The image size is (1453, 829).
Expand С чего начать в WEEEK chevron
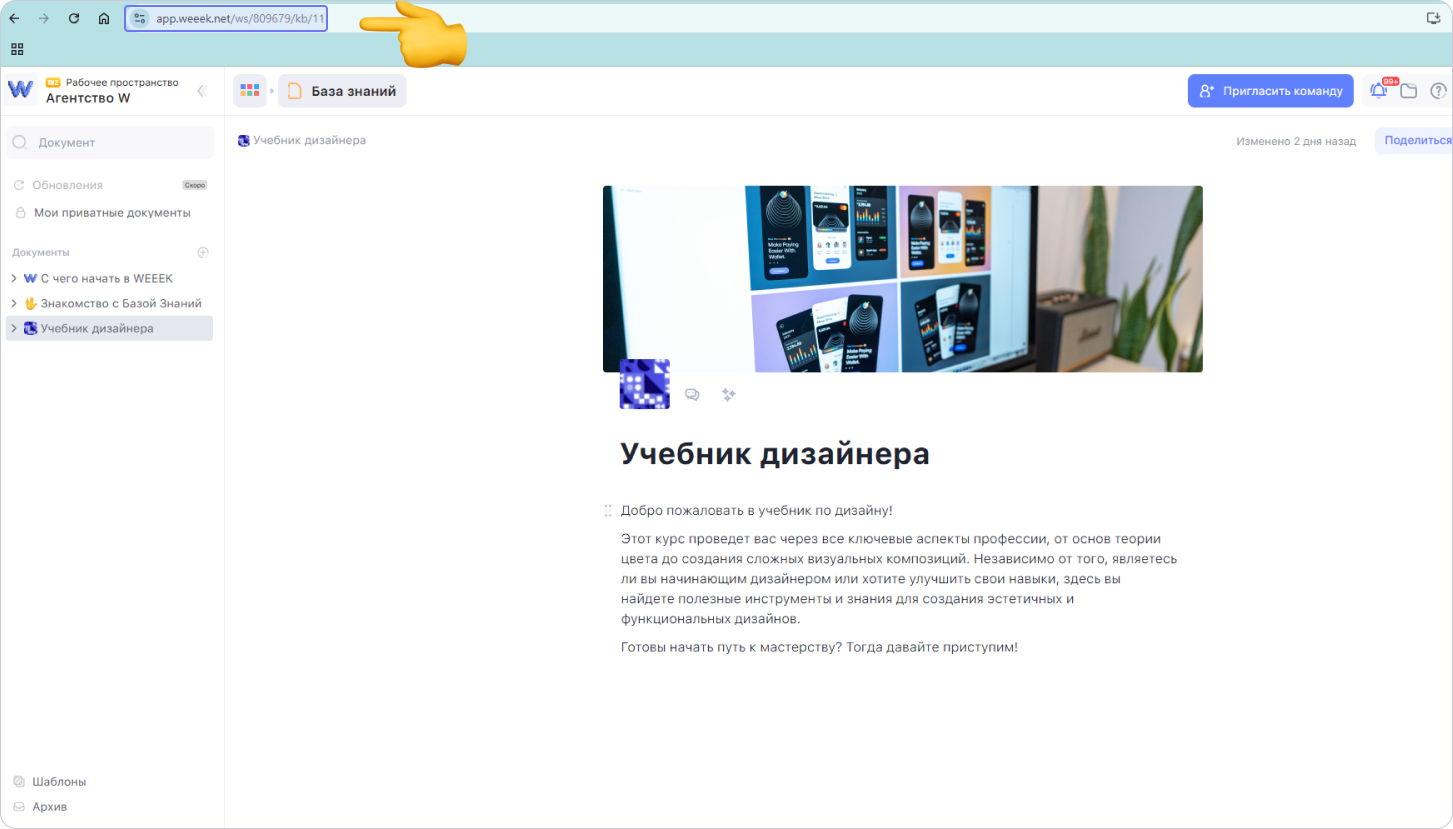point(14,278)
